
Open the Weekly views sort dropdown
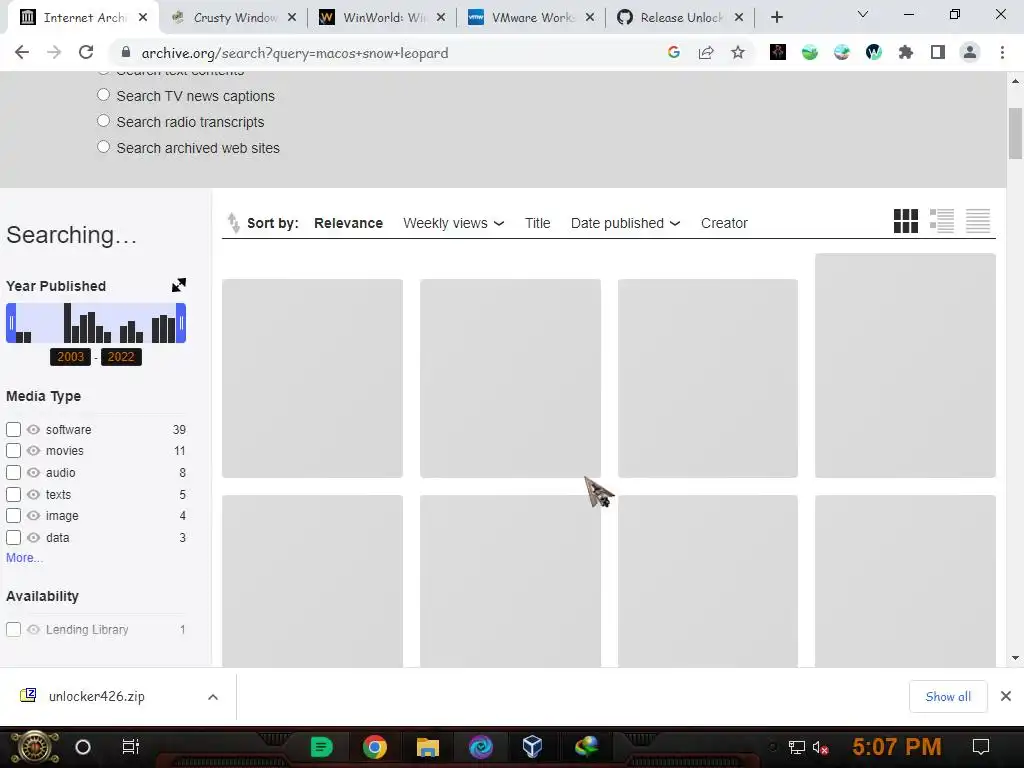tap(453, 223)
